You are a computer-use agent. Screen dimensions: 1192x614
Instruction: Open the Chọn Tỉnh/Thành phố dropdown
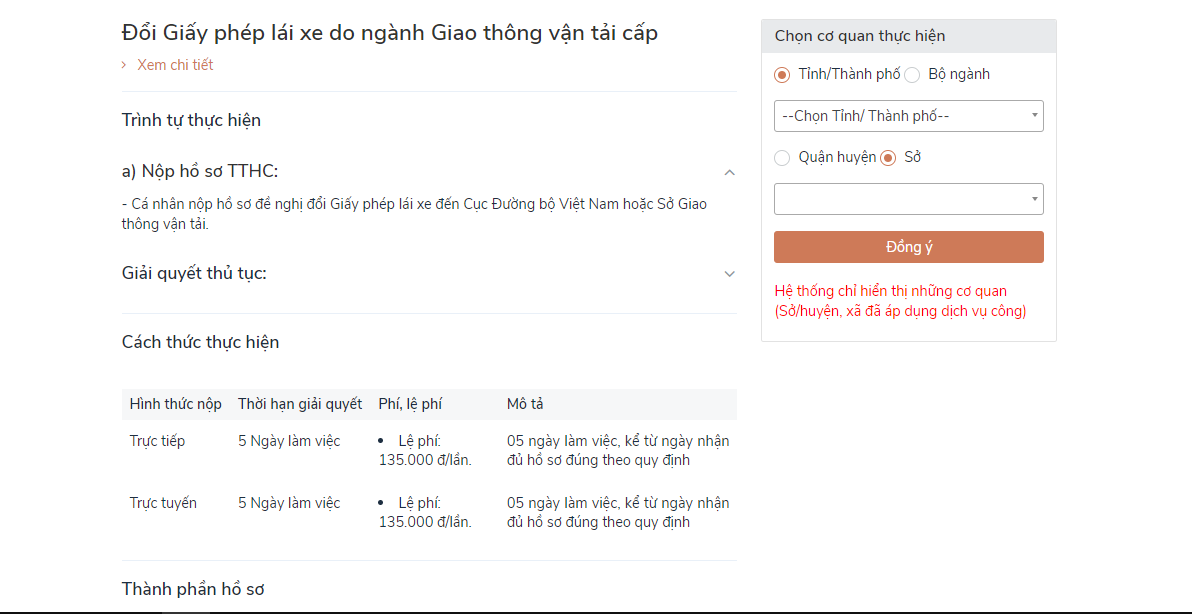click(908, 116)
